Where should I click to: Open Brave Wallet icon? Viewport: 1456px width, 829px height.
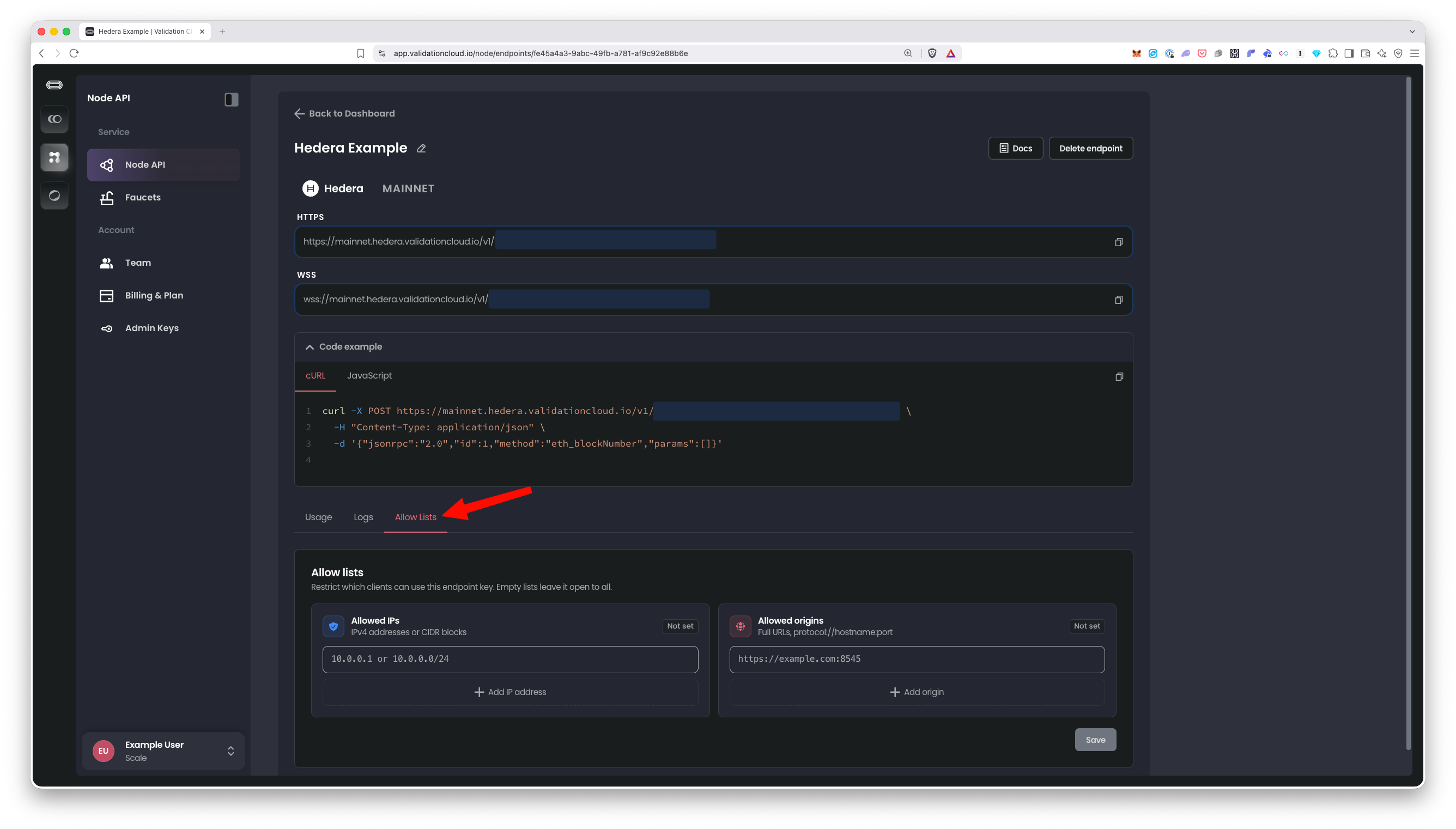coord(1366,53)
